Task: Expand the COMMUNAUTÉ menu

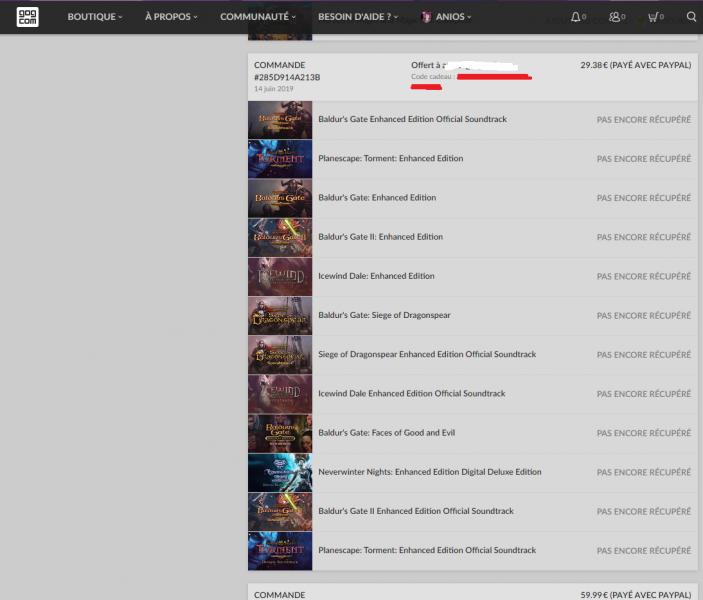Action: [x=258, y=17]
